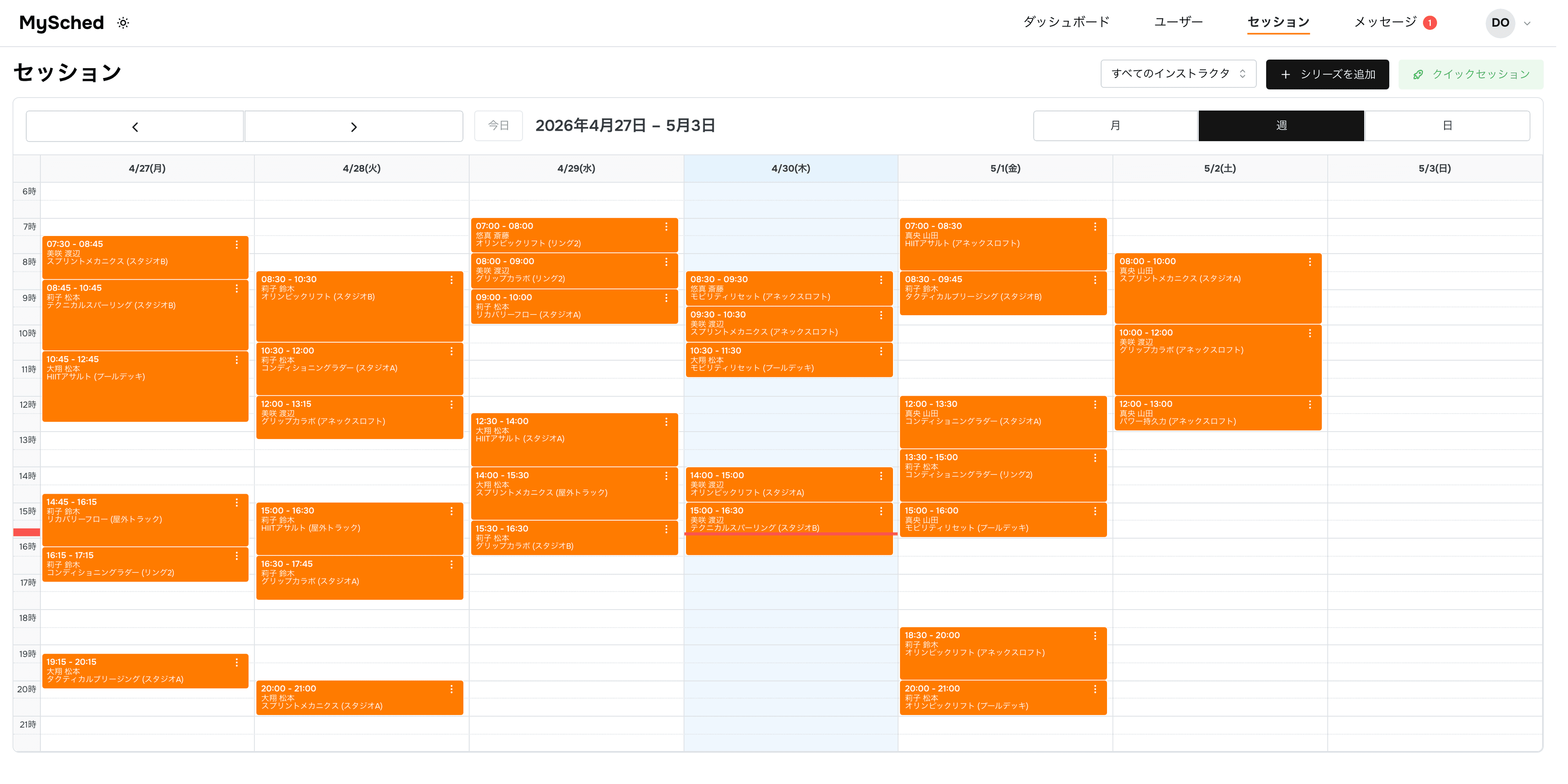Toggle the light/dark theme sun icon

123,23
